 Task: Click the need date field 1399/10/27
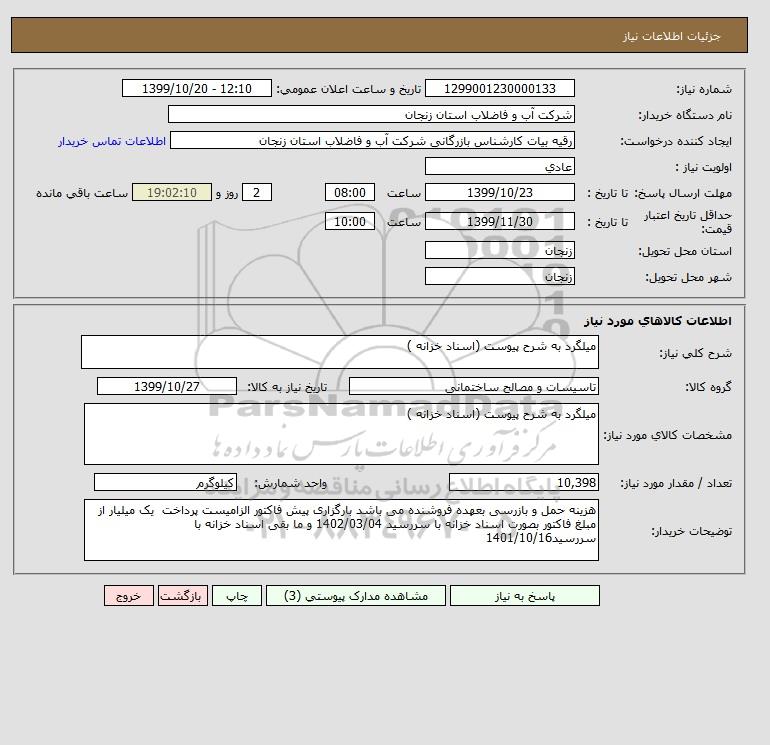[166, 386]
